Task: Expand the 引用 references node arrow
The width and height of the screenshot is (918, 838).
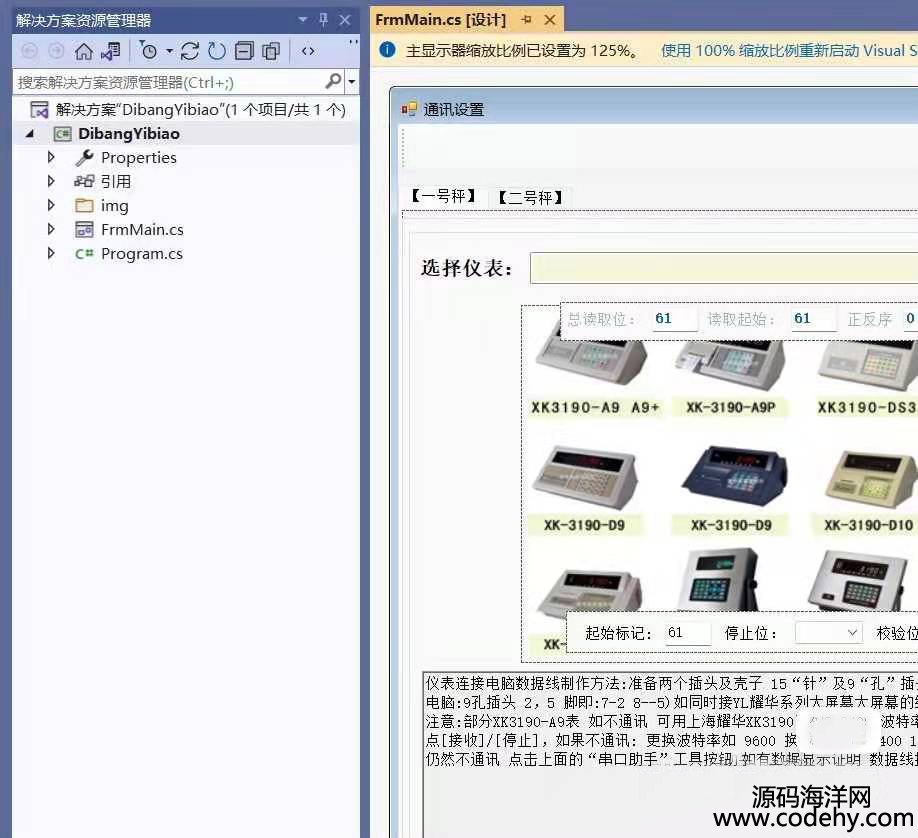Action: tap(51, 182)
